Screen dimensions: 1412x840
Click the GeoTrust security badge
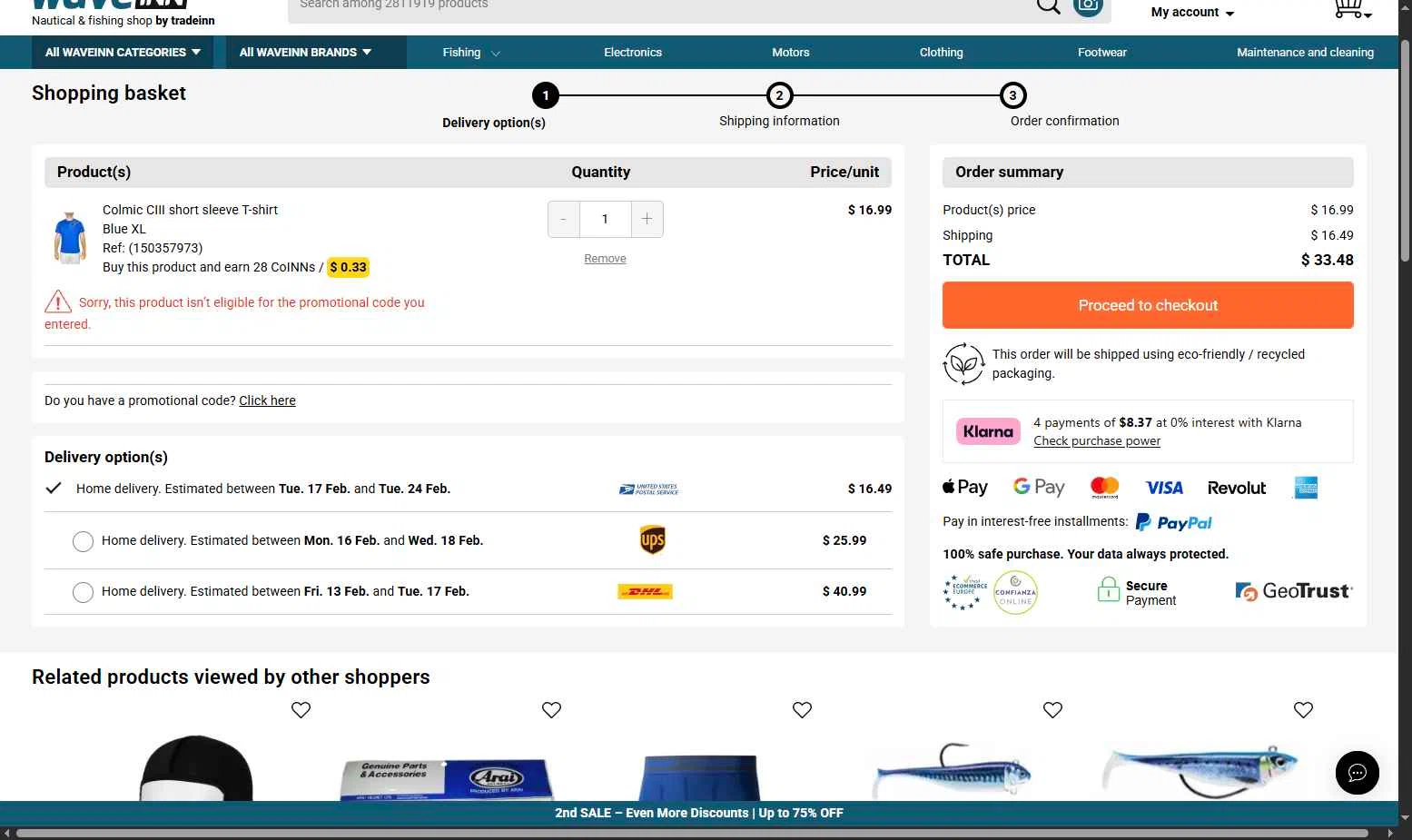[x=1294, y=591]
